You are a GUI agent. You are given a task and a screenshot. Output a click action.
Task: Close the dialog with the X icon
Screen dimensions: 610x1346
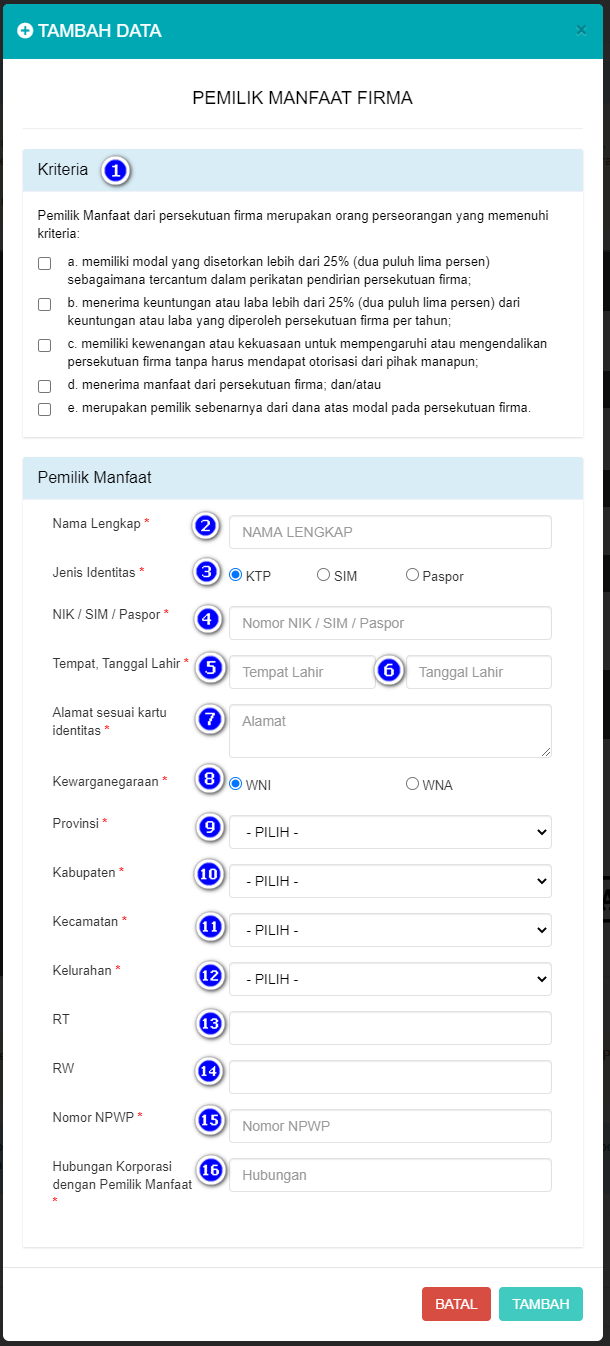581,31
